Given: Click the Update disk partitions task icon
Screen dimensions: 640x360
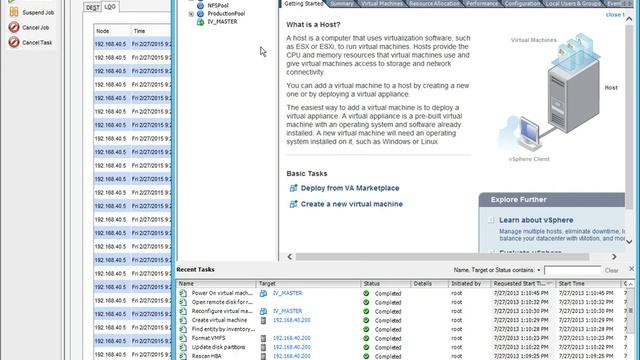Looking at the screenshot, I should 183,347.
